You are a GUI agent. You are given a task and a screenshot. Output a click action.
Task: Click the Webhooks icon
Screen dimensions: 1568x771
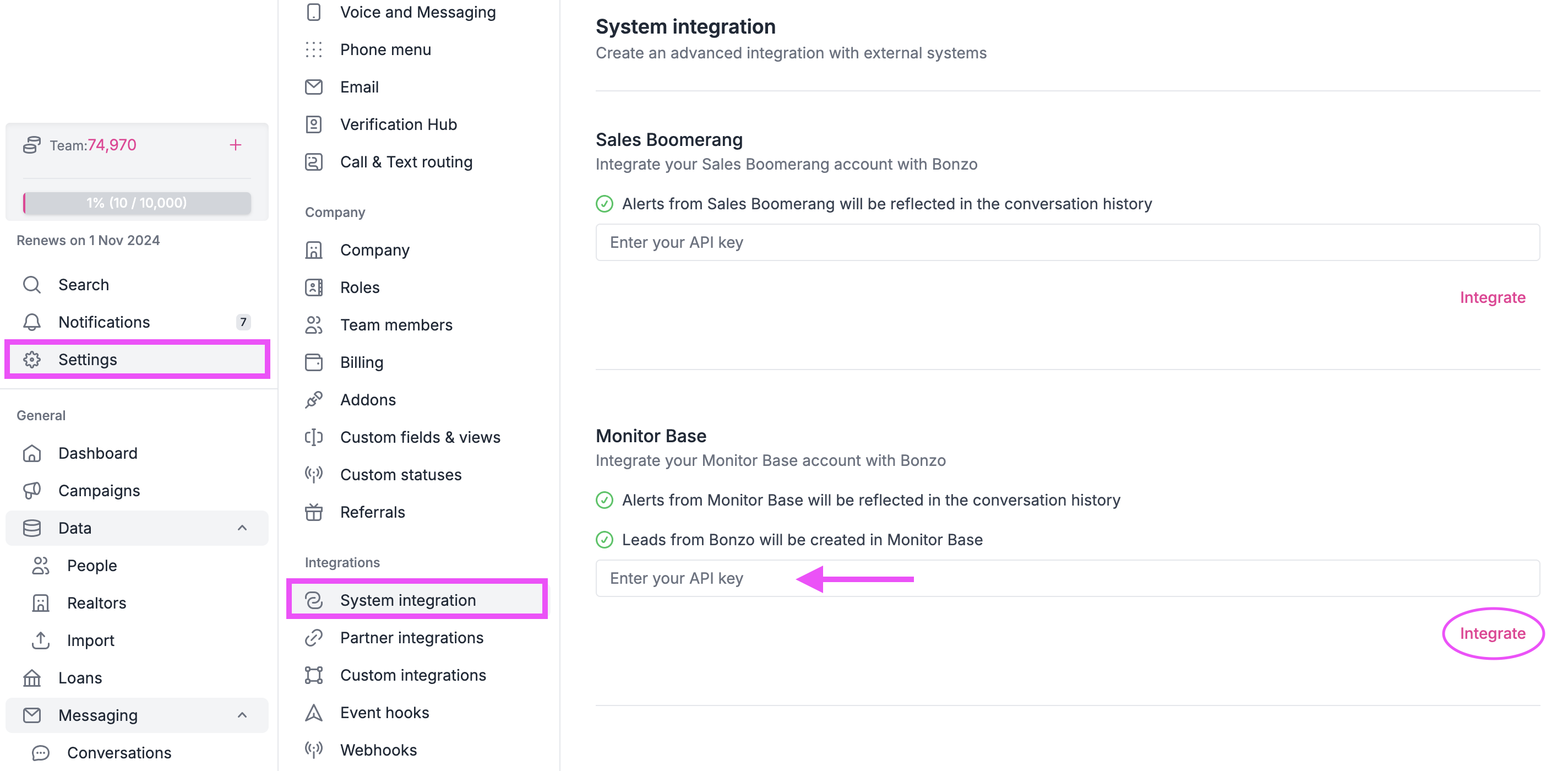pos(313,750)
